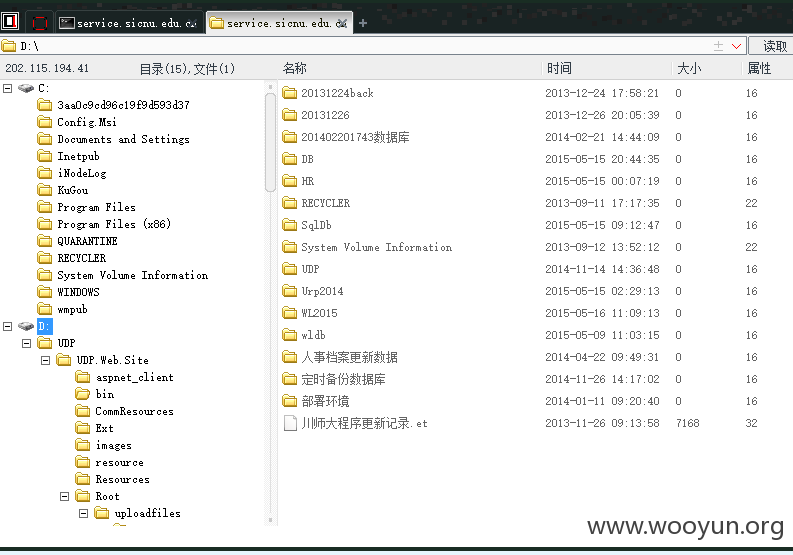Select QUARANTINE folder in tree
Image resolution: width=793 pixels, height=555 pixels.
tap(77, 241)
